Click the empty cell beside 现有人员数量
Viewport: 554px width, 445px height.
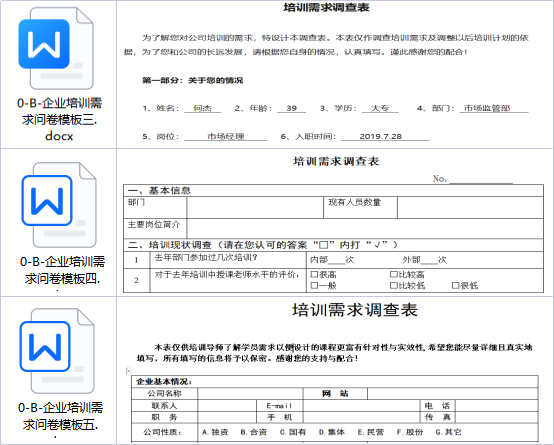tap(470, 207)
